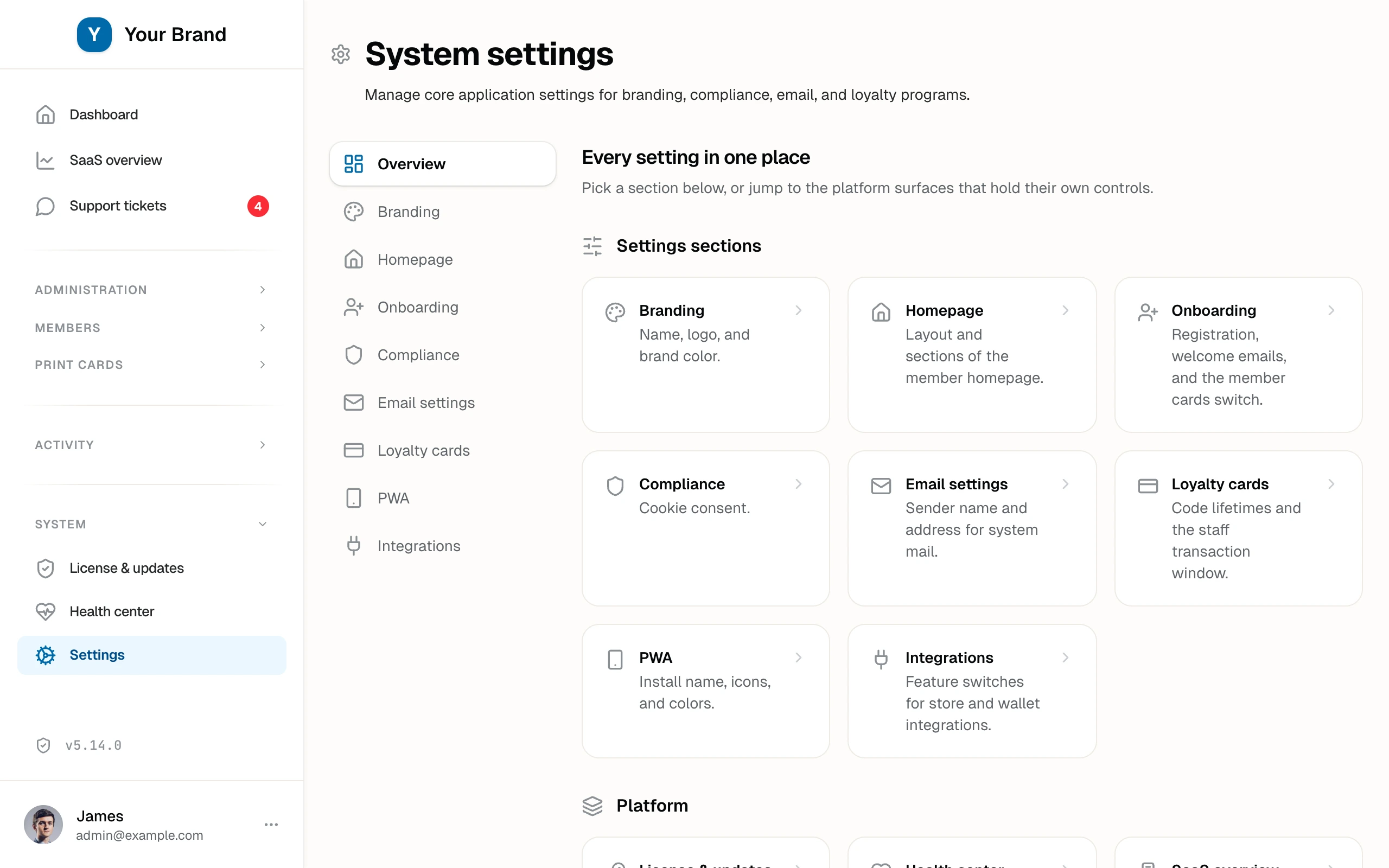Click the Health center heartbeat icon
The height and width of the screenshot is (868, 1389).
pyautogui.click(x=46, y=611)
